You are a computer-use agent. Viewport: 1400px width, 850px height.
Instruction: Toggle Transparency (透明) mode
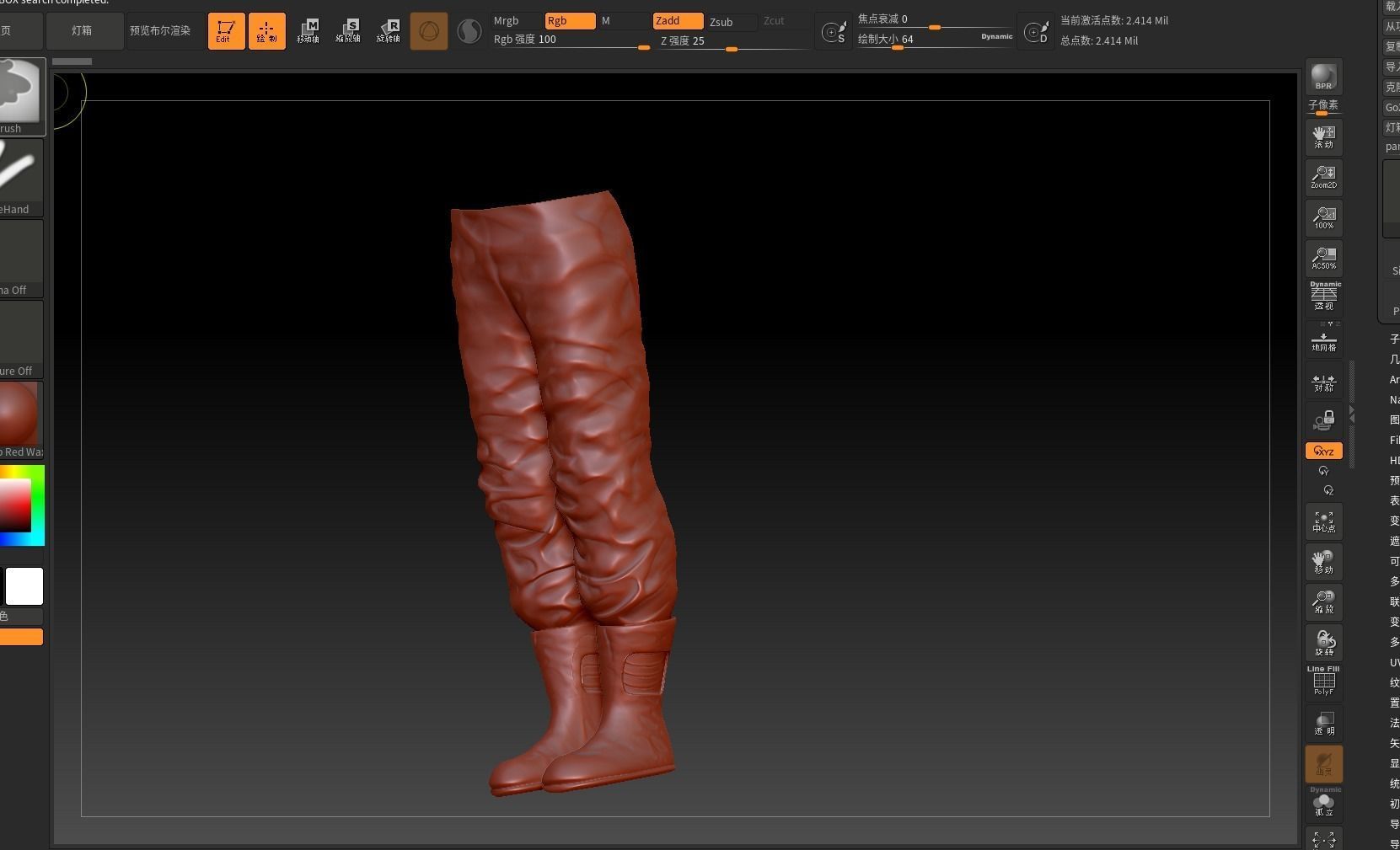1323,724
